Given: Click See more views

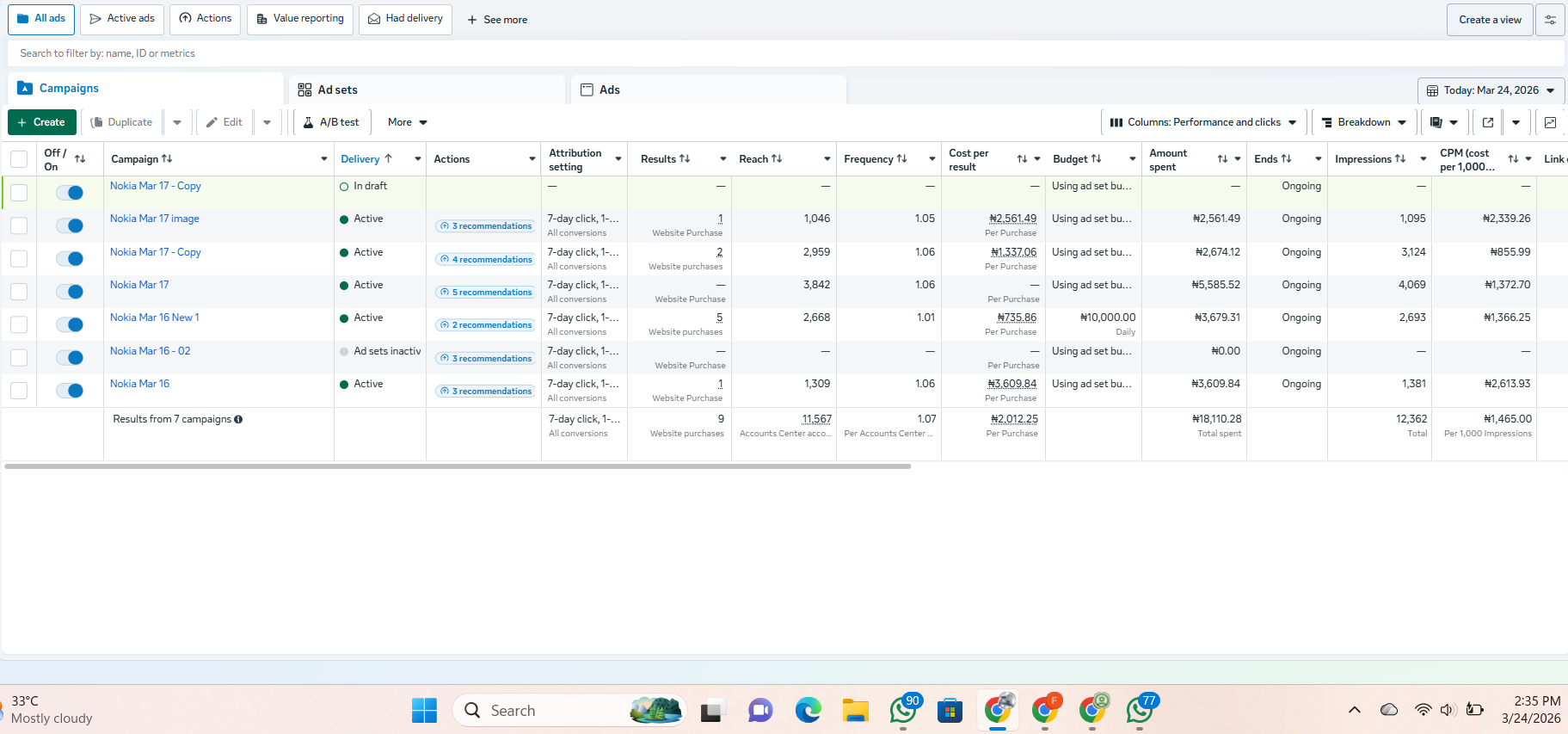Looking at the screenshot, I should [x=497, y=20].
